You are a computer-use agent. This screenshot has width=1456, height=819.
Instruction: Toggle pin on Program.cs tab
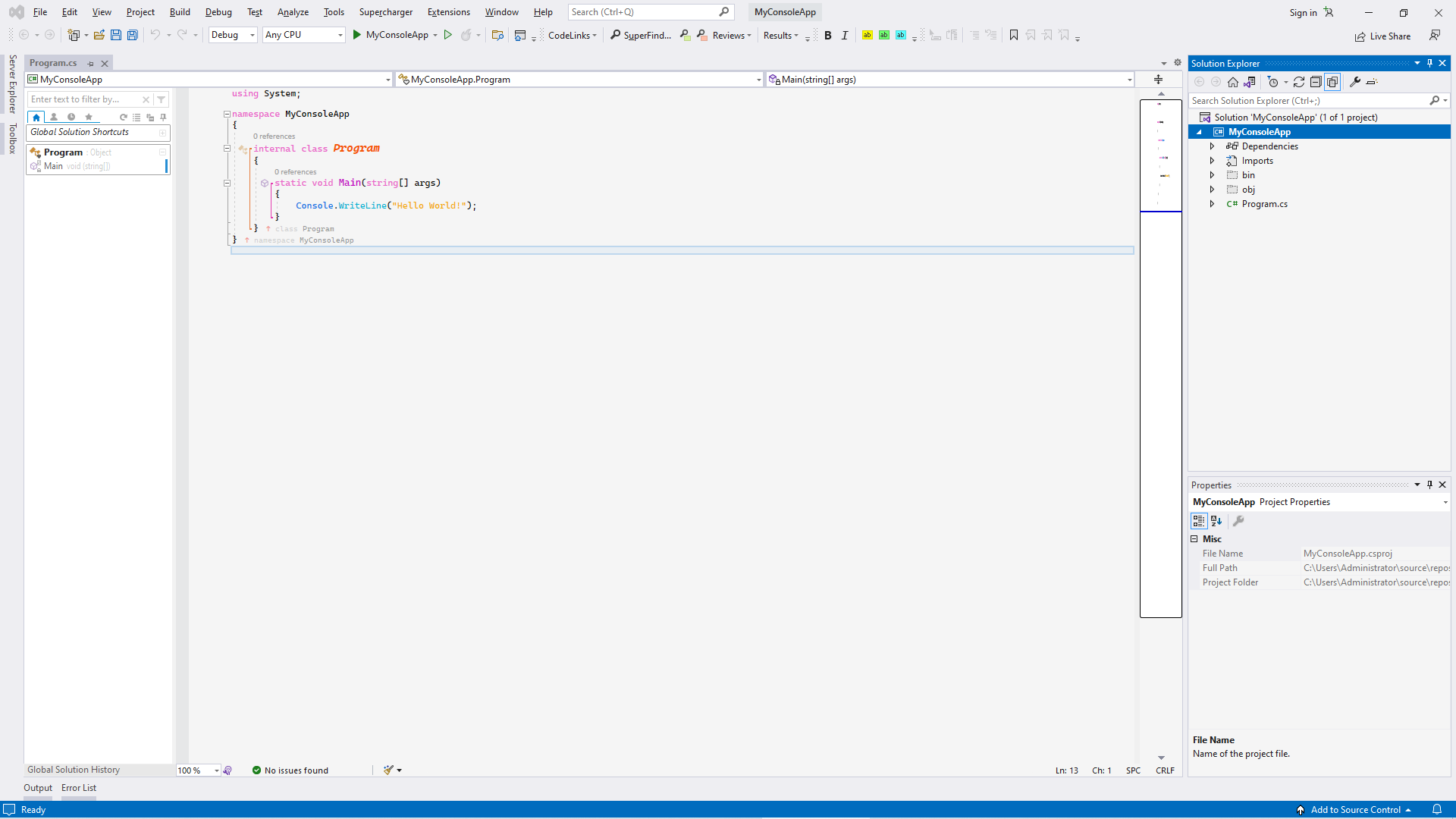pyautogui.click(x=91, y=64)
